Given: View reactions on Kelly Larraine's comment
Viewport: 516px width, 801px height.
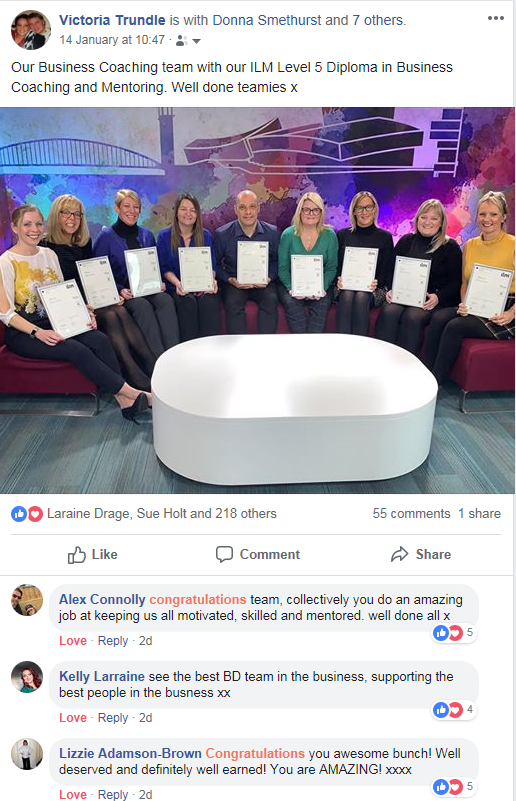Looking at the screenshot, I should tap(454, 710).
